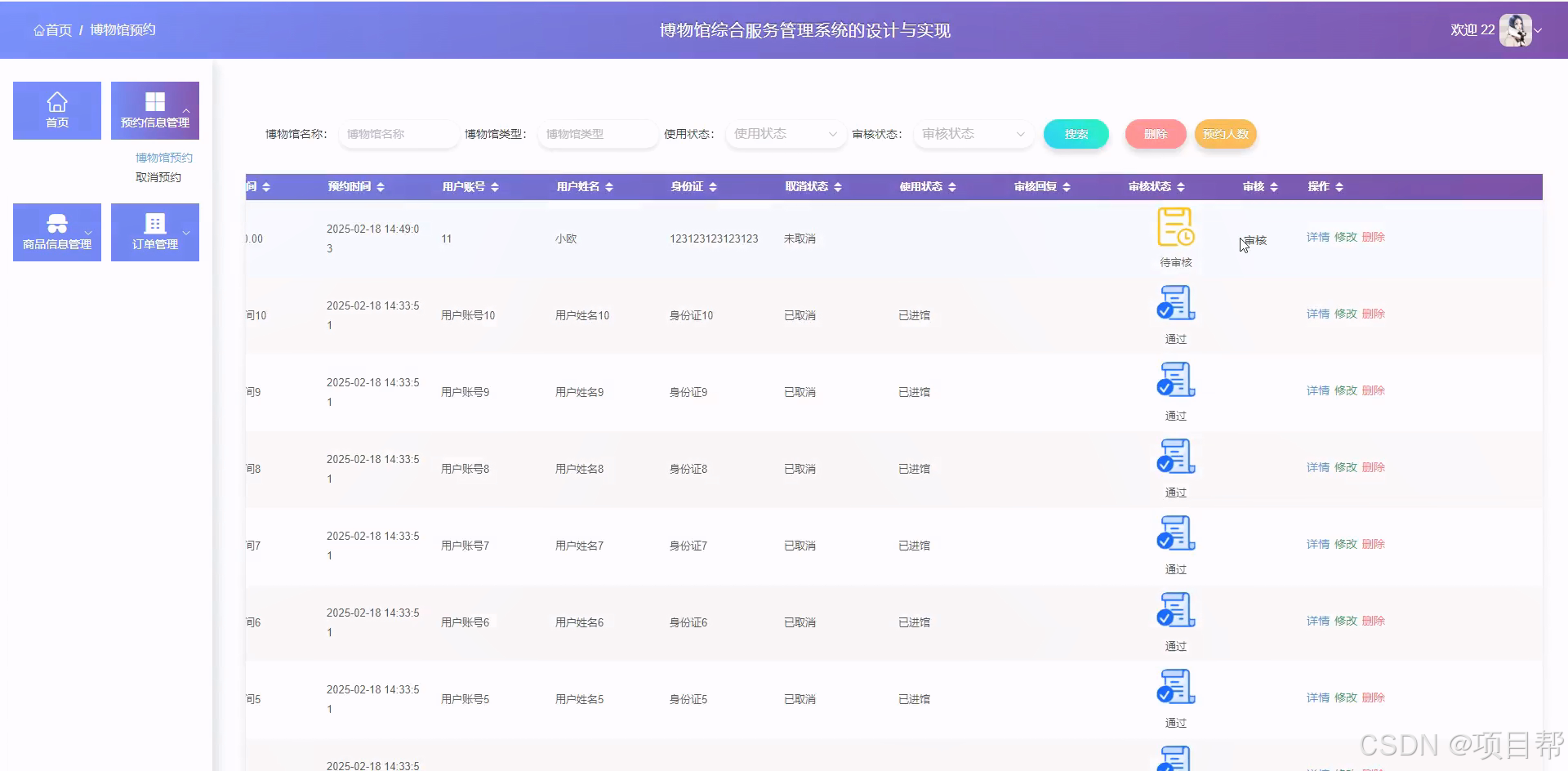The height and width of the screenshot is (771, 1568).
Task: Click the 待审核 pending review icon
Action: click(1176, 226)
